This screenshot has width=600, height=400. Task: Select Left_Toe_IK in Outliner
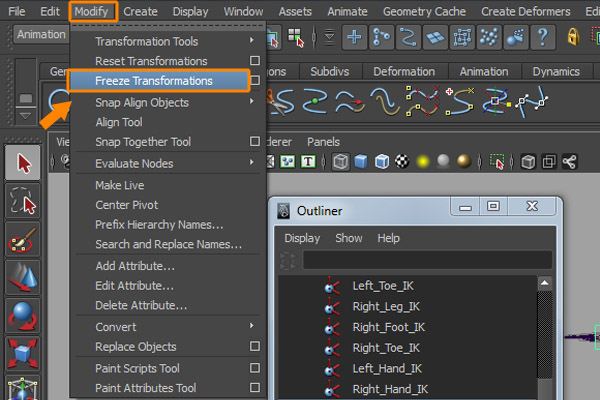coord(383,286)
